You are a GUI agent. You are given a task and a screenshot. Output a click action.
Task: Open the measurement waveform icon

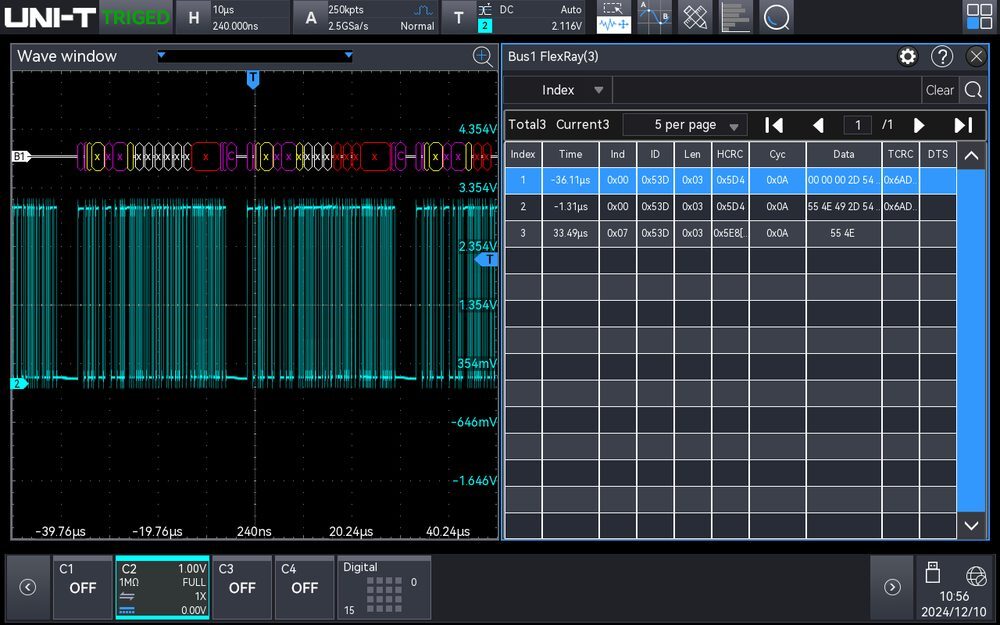click(x=613, y=25)
